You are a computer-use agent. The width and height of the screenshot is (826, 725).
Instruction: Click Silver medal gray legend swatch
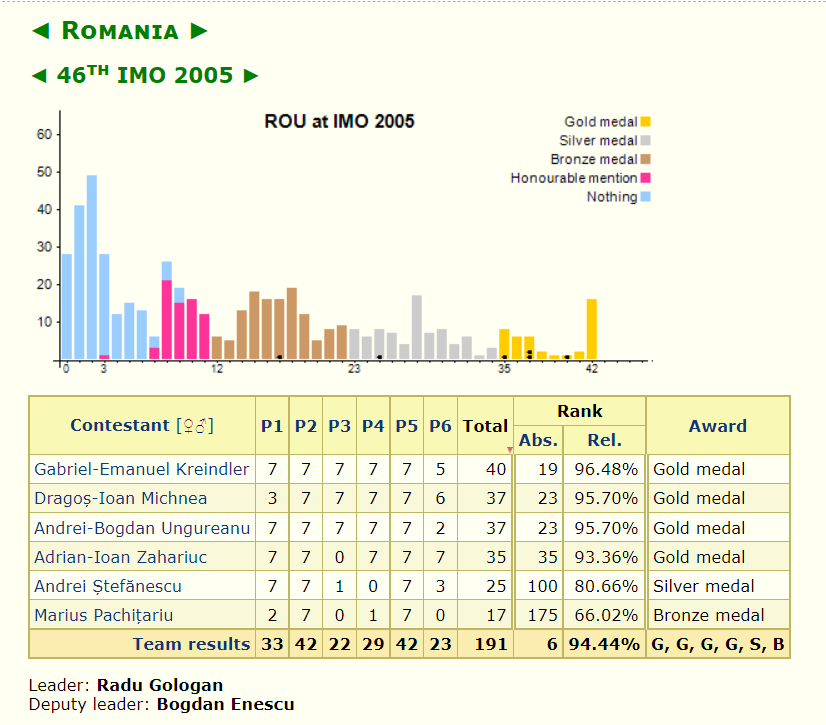coord(646,140)
